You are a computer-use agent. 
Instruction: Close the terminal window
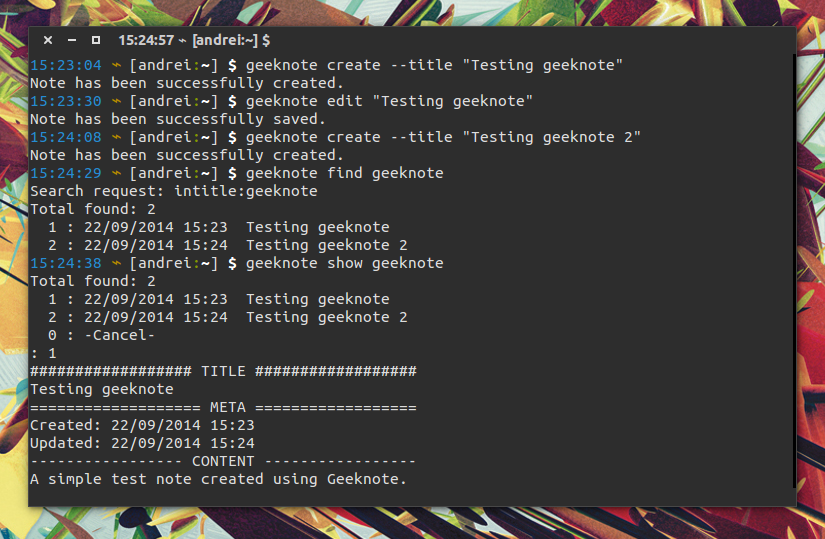click(x=48, y=40)
